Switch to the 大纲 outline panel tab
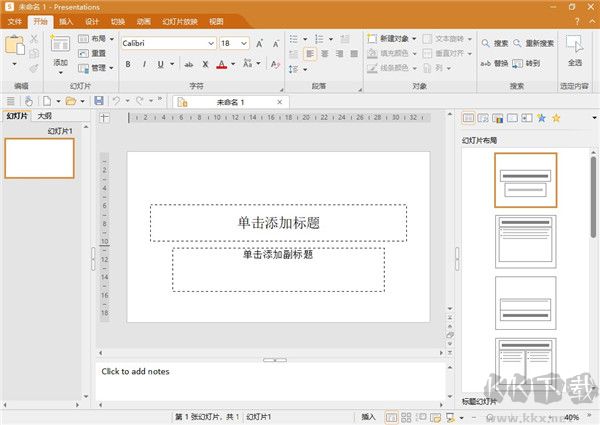 coord(44,116)
